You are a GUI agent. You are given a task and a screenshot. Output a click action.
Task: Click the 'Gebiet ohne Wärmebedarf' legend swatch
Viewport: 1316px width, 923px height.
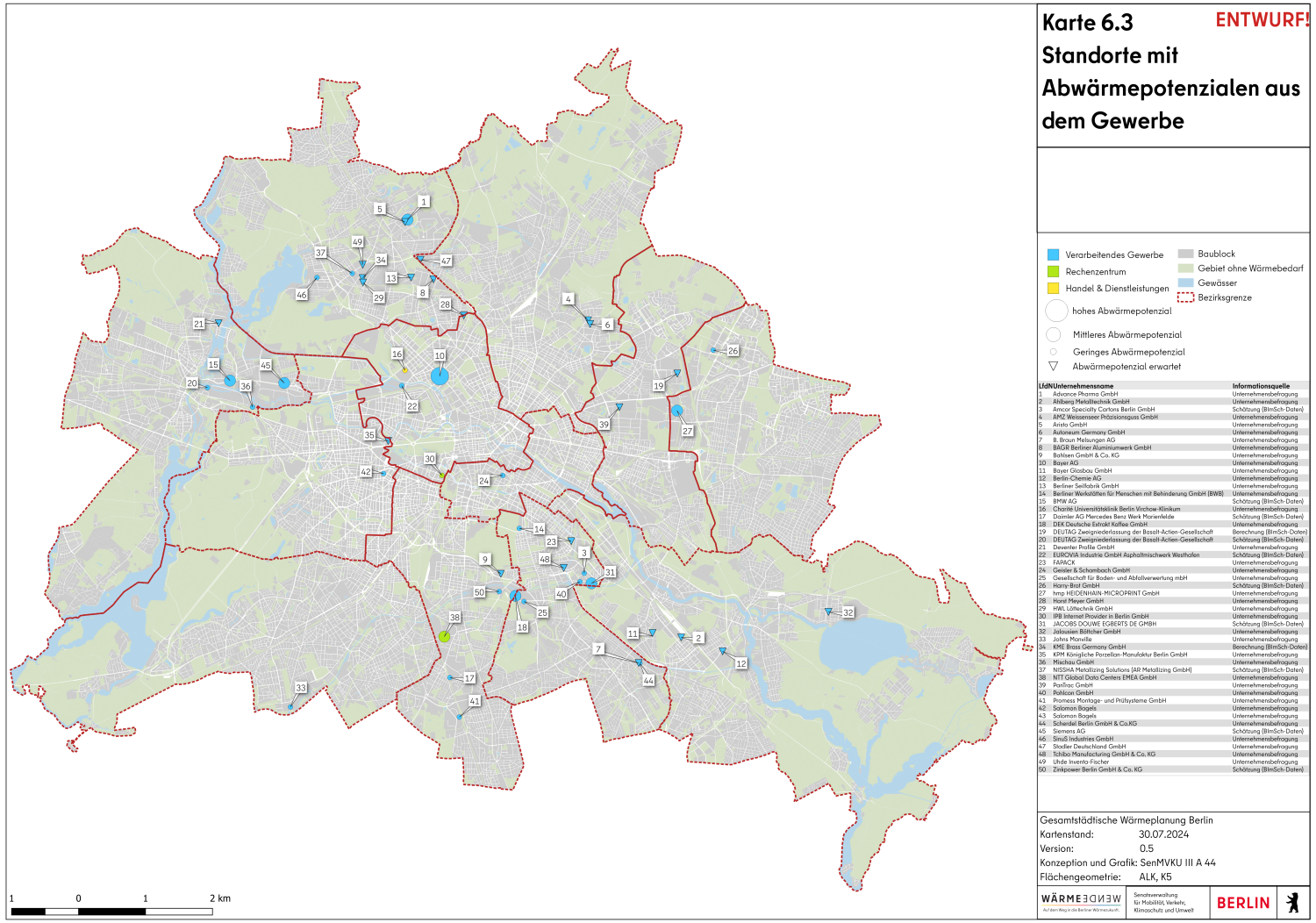(x=1185, y=268)
